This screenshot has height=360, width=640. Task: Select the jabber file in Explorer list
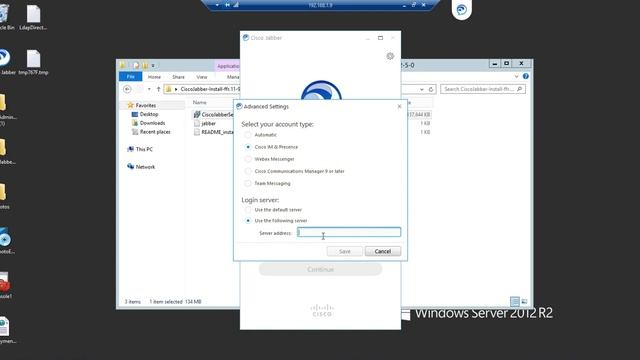click(208, 123)
